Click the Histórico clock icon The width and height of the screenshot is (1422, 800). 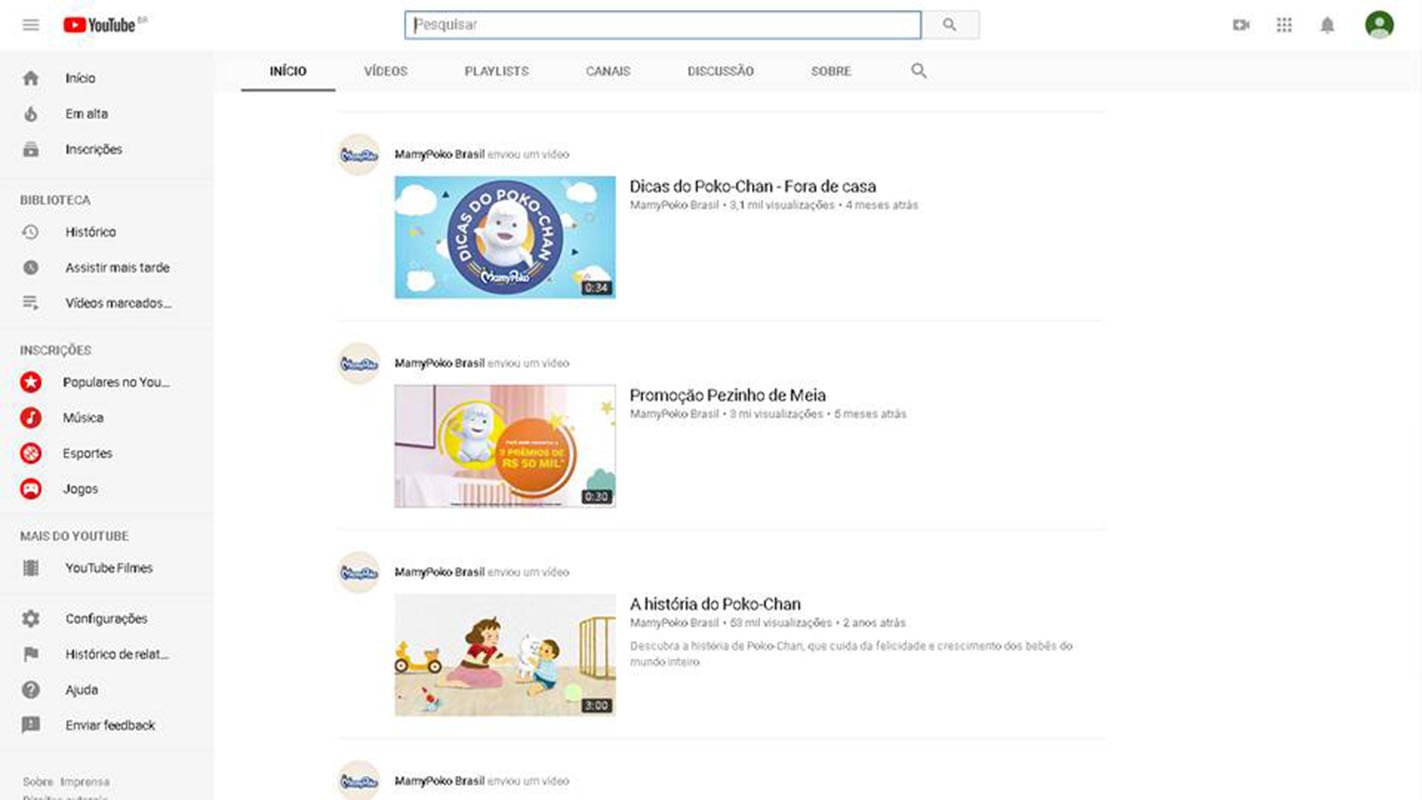point(31,232)
